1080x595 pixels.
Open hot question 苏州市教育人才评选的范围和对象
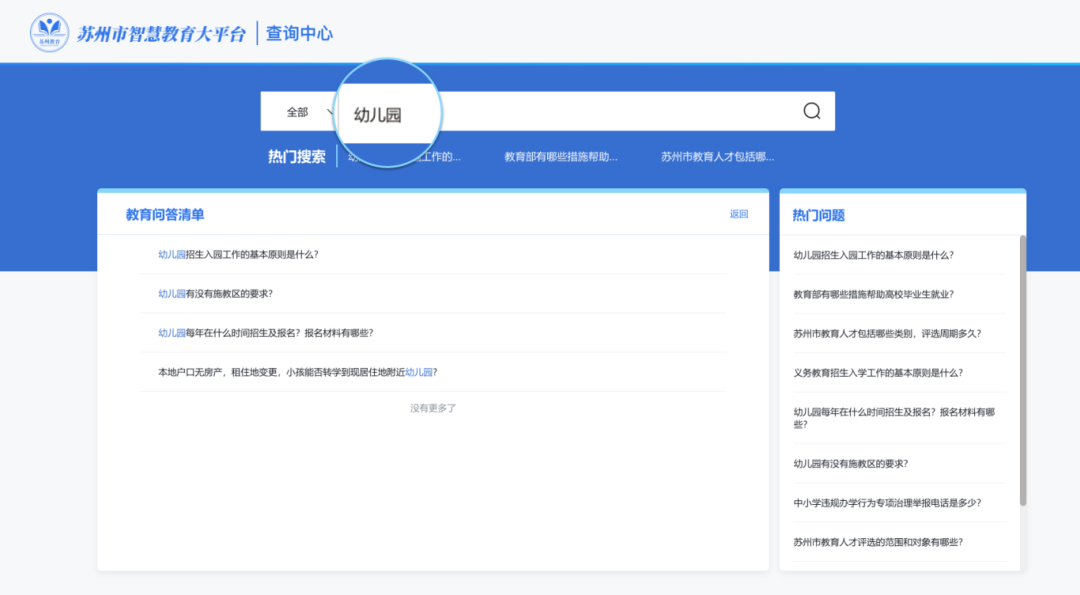877,542
